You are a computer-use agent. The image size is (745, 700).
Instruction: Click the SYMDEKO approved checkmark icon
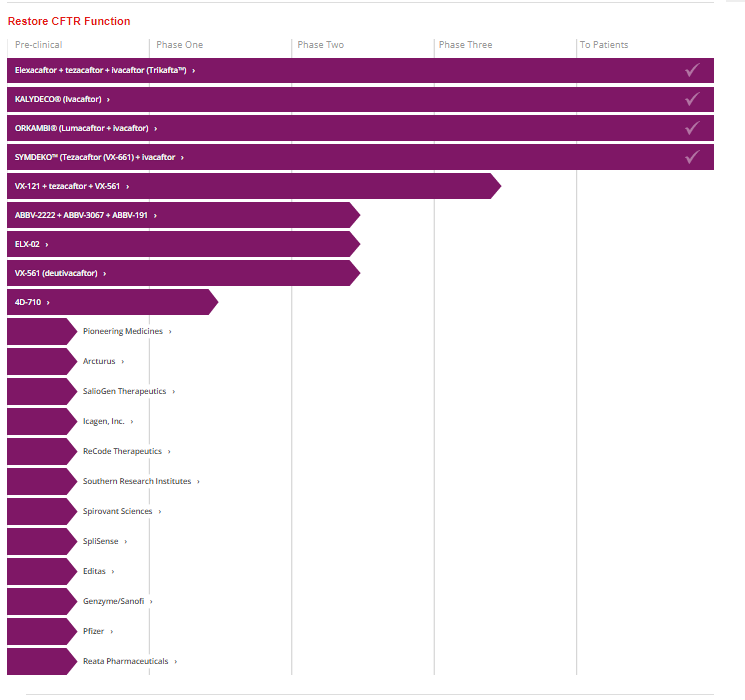pyautogui.click(x=692, y=157)
